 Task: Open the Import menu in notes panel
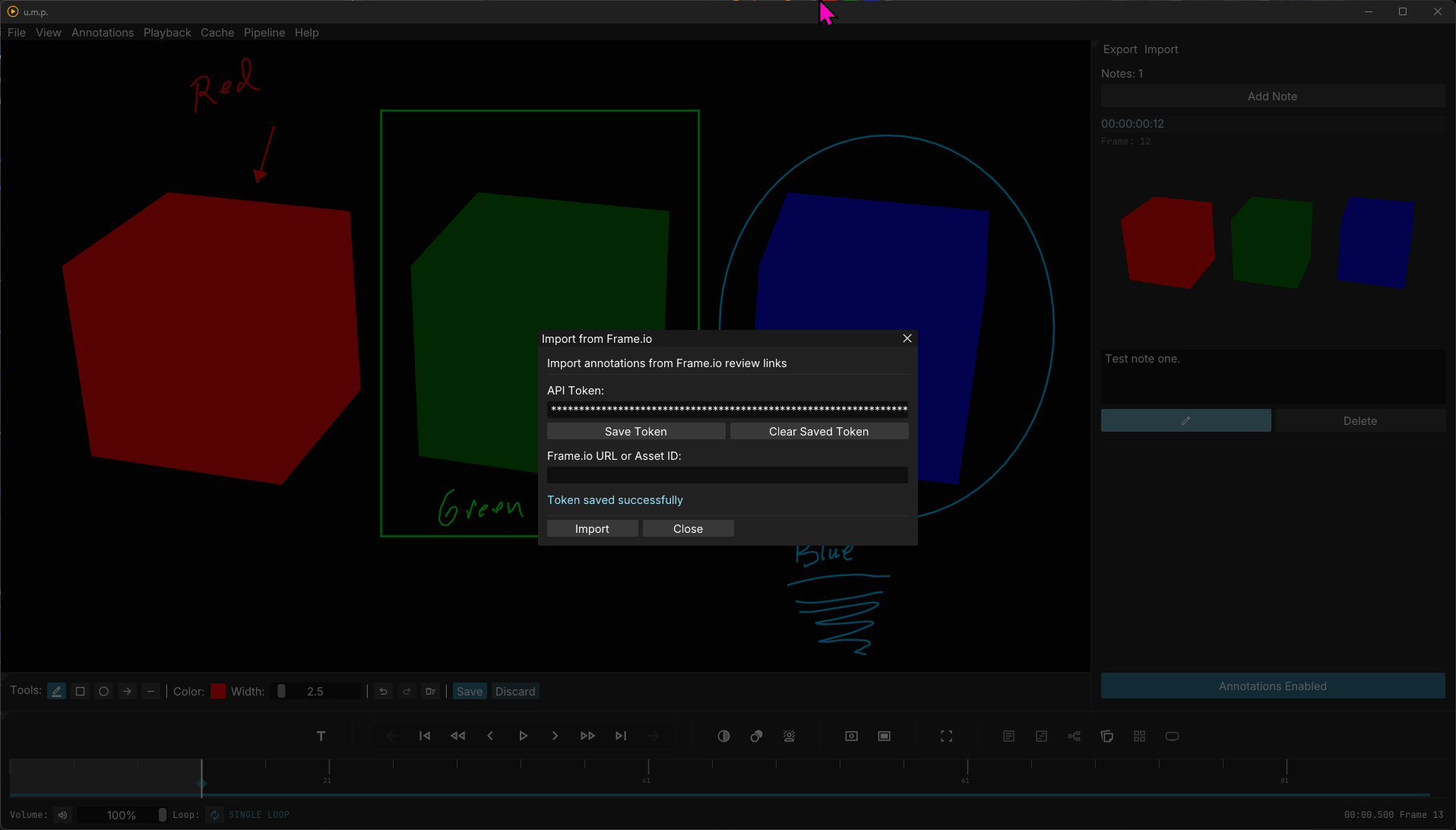pos(1160,49)
